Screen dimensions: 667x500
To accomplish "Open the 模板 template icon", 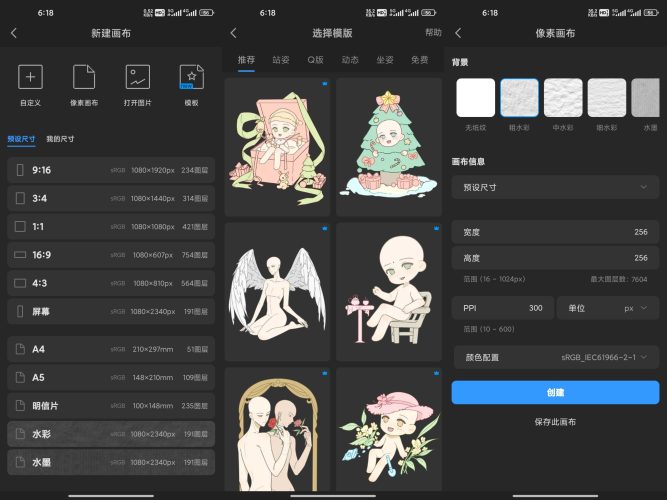I will [191, 77].
